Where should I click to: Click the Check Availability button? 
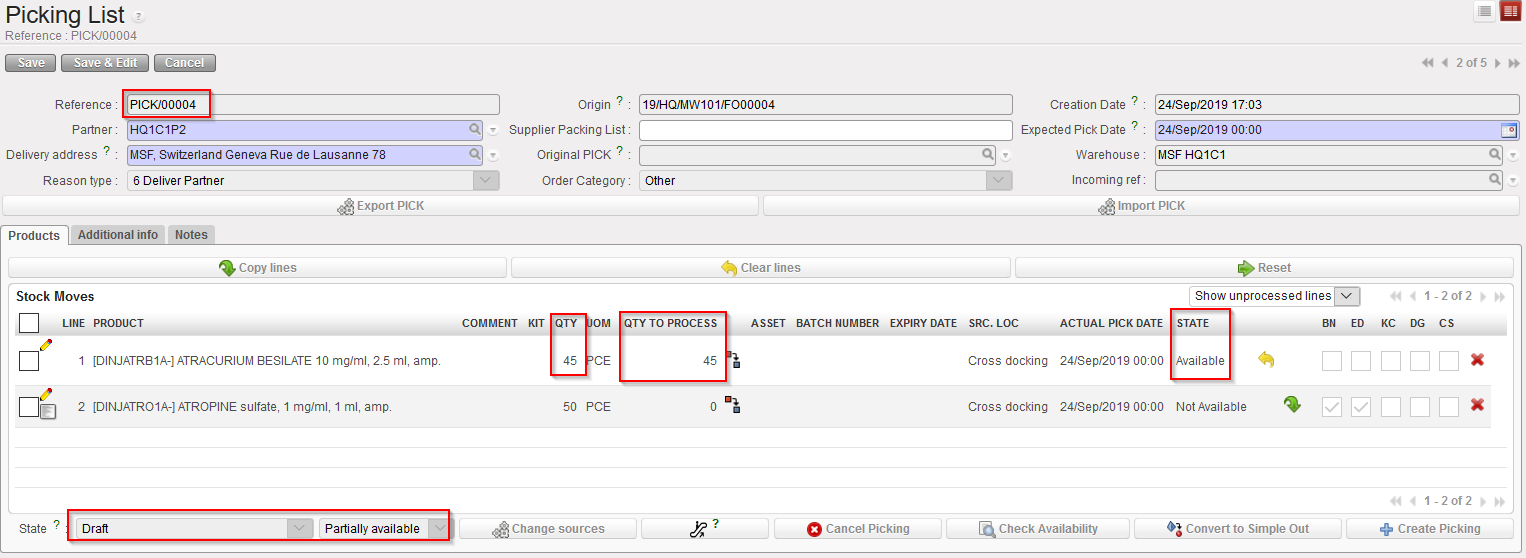1037,529
